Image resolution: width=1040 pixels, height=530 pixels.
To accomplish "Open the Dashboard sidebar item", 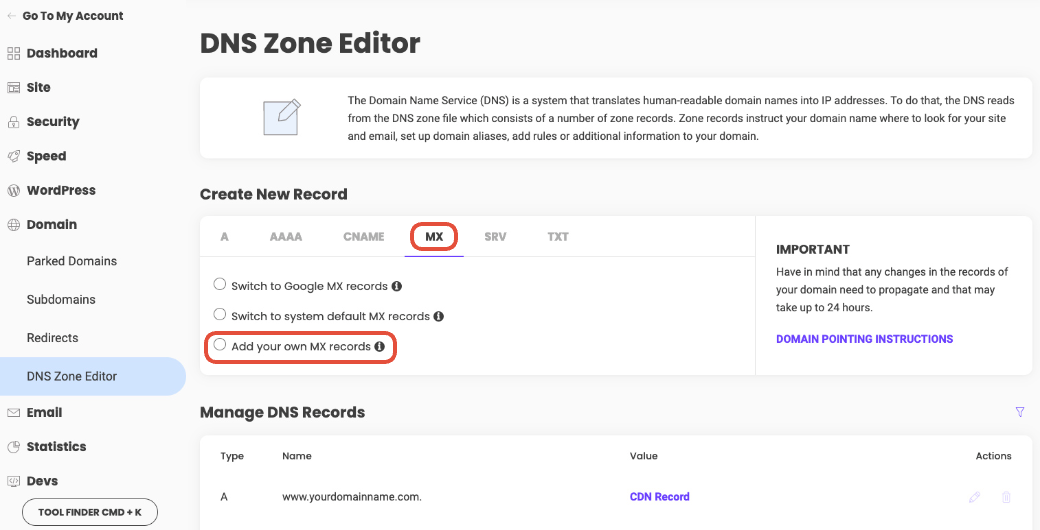I will tap(62, 54).
